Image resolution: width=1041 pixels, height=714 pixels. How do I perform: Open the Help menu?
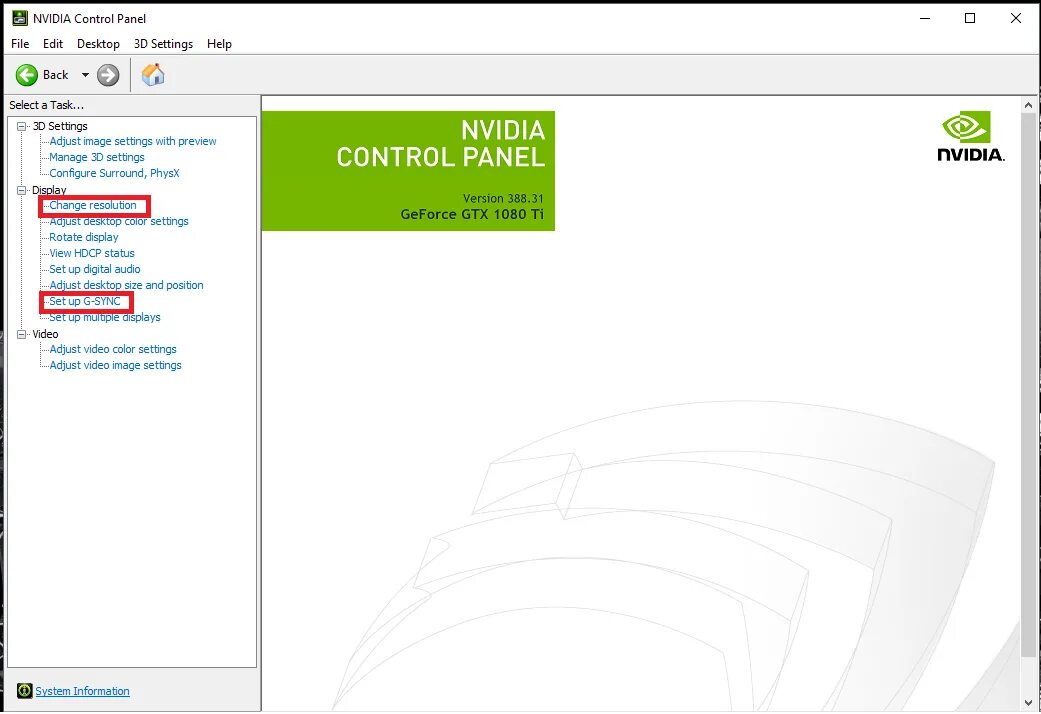point(219,44)
